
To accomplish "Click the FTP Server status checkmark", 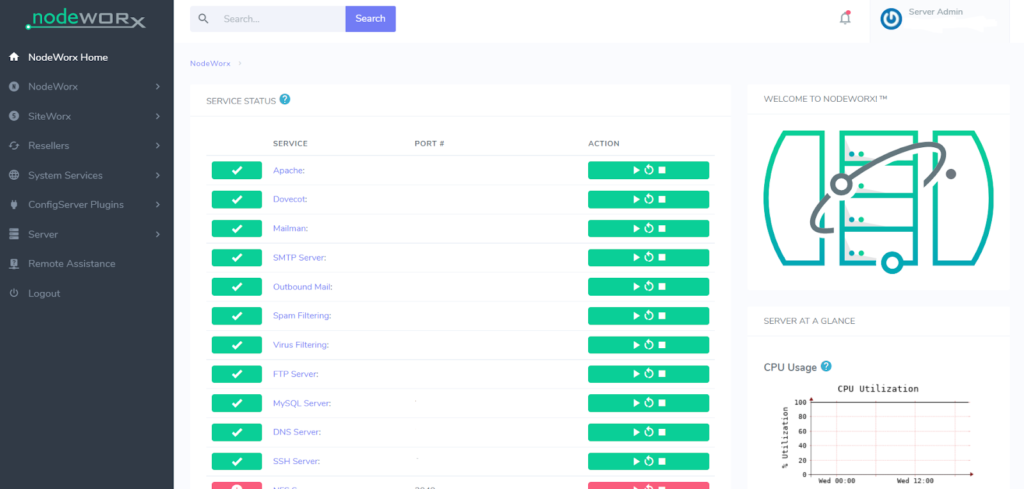I will coord(236,374).
